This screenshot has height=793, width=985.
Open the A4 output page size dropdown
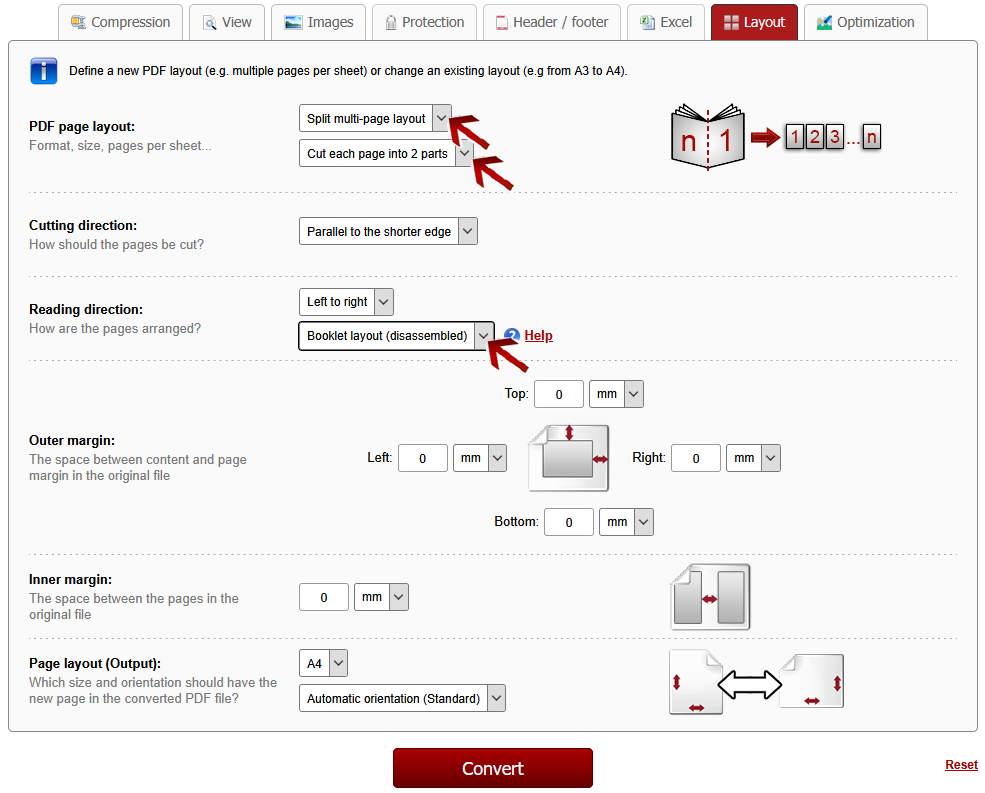pos(323,663)
